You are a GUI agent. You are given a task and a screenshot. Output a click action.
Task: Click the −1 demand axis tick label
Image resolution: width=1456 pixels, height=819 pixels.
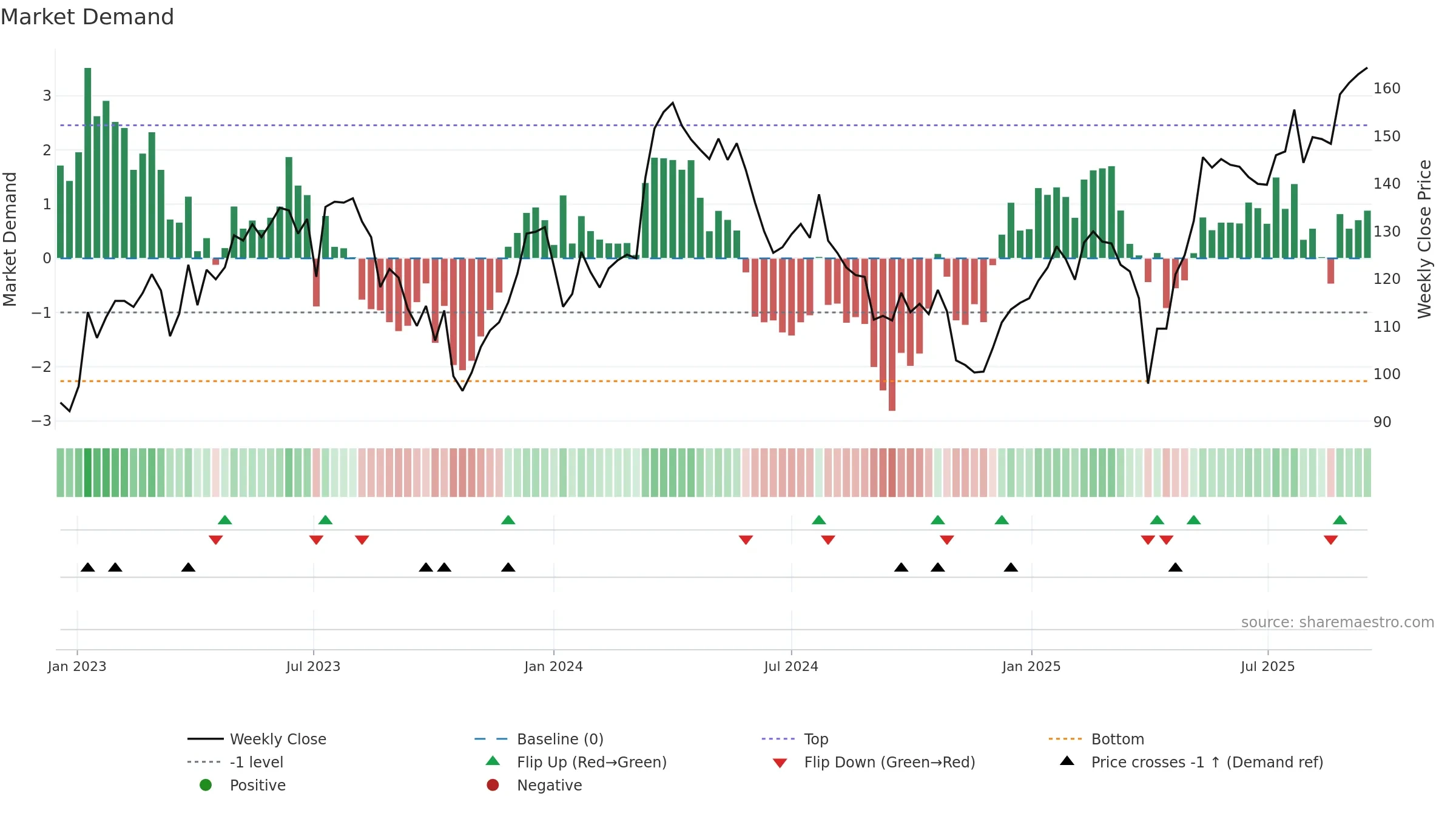click(x=41, y=313)
